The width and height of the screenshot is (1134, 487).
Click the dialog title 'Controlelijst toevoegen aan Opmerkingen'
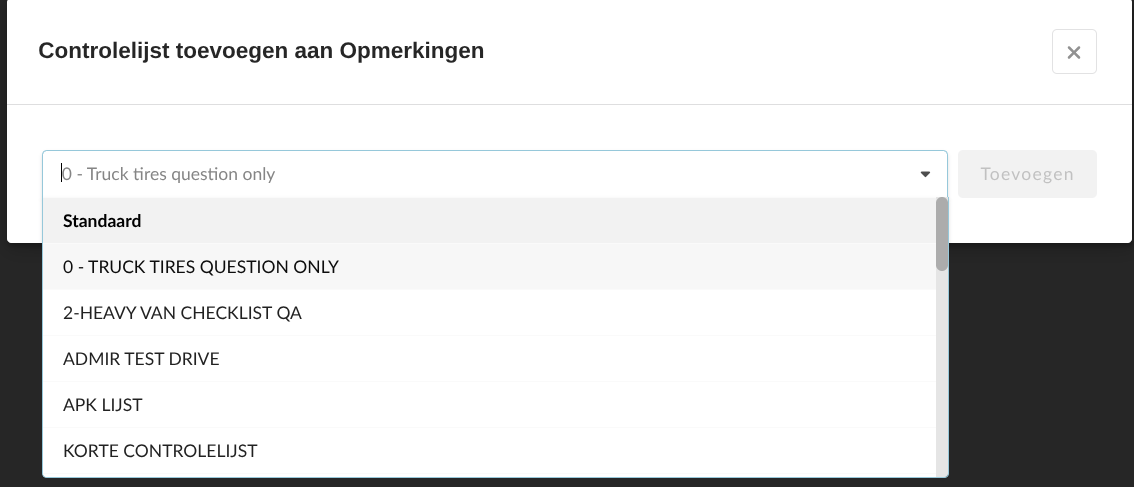[261, 50]
